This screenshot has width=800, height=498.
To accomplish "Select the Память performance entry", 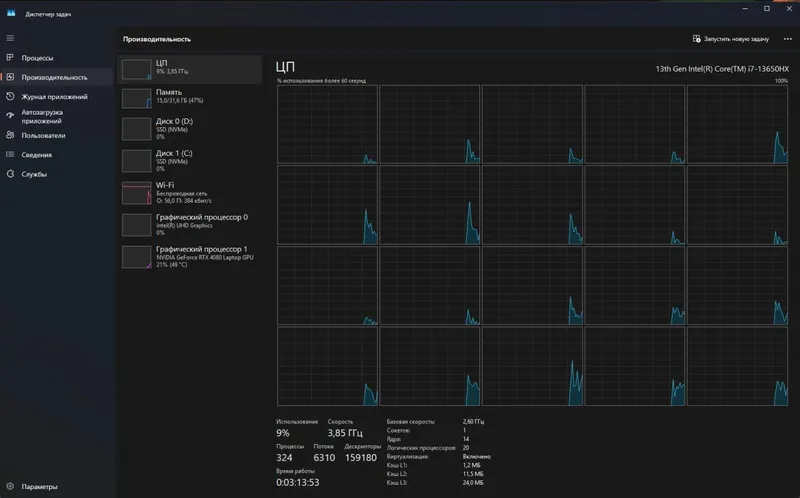I will tap(190, 97).
